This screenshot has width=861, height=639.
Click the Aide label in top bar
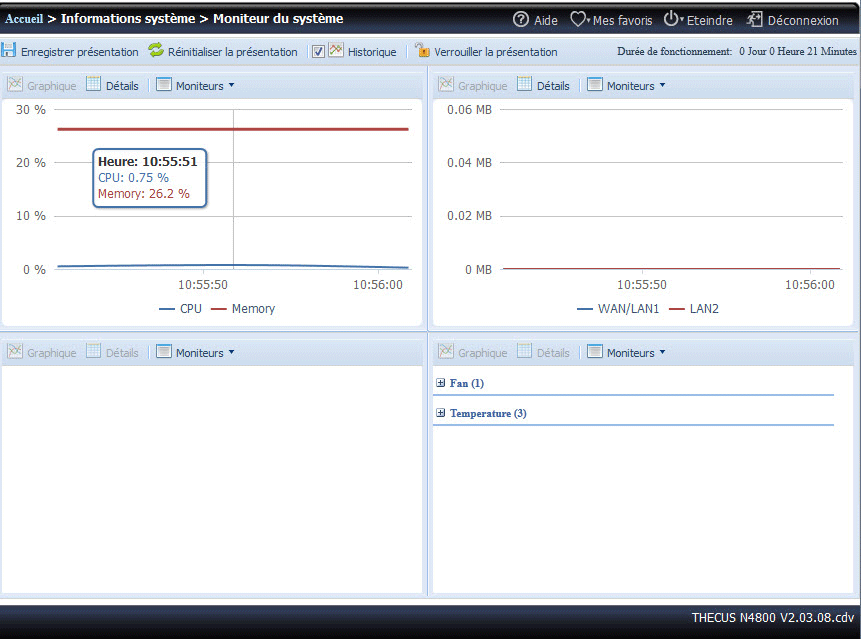pos(546,20)
